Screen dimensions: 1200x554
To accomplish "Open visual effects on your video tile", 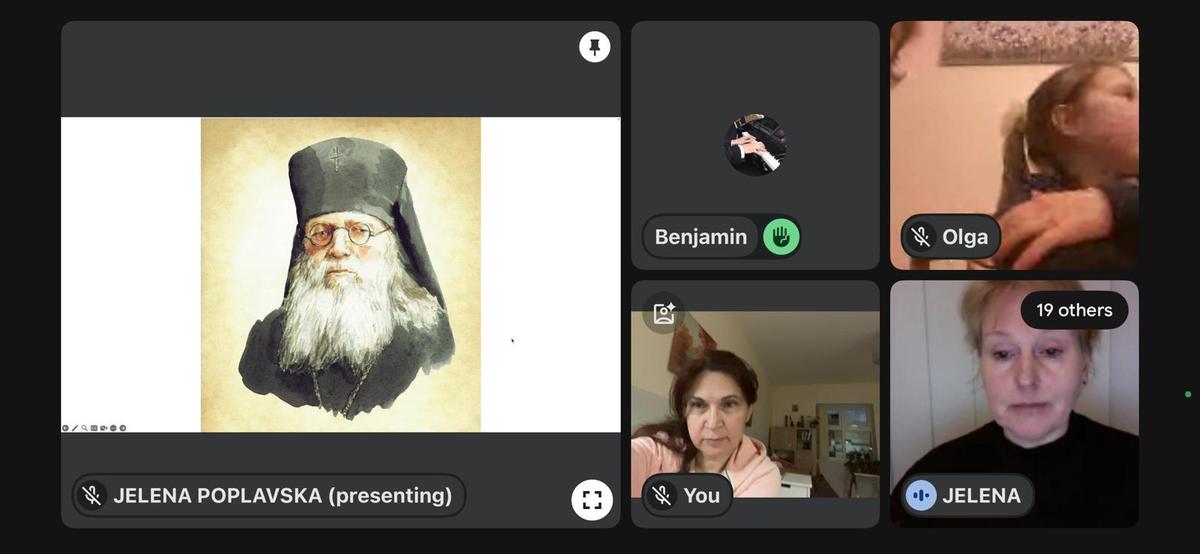I will (664, 313).
